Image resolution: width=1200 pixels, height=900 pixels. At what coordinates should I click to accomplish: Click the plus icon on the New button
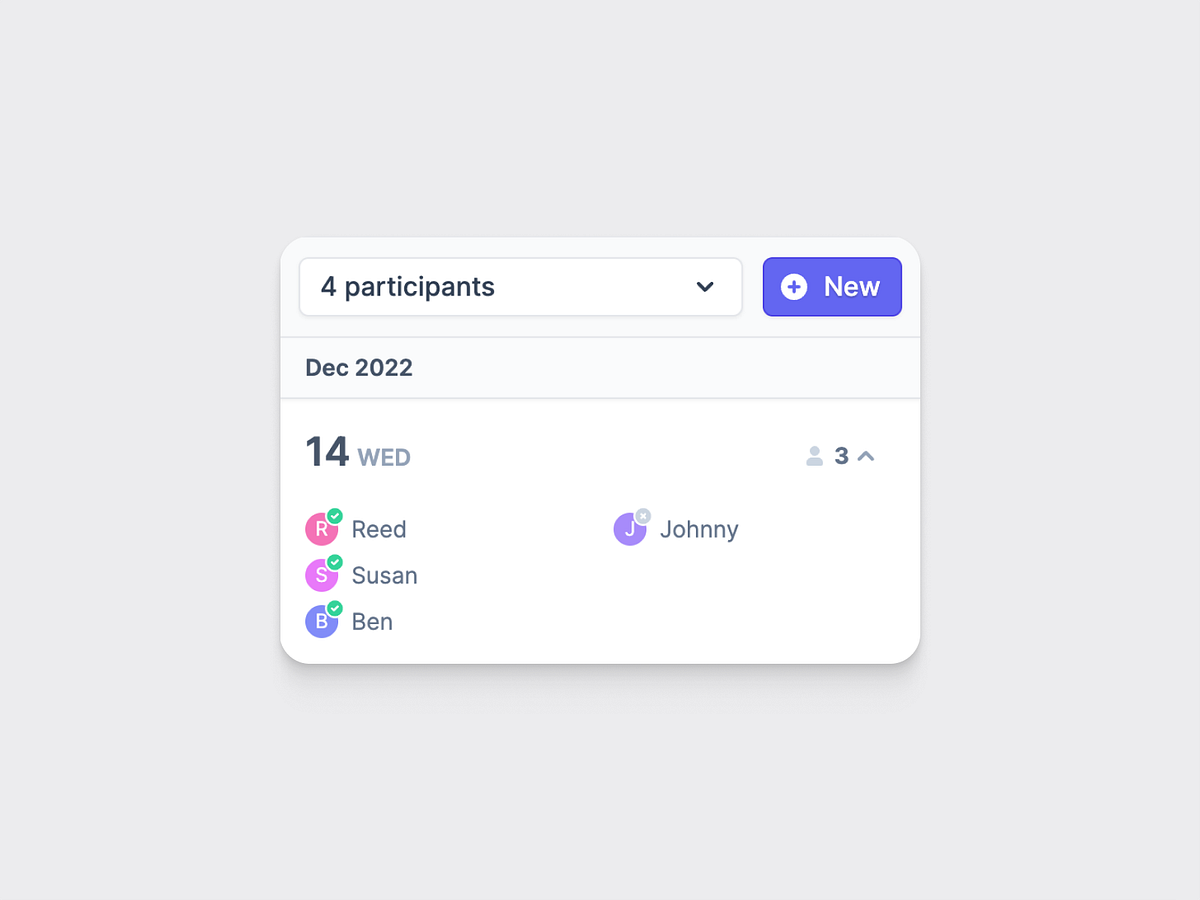(x=794, y=287)
